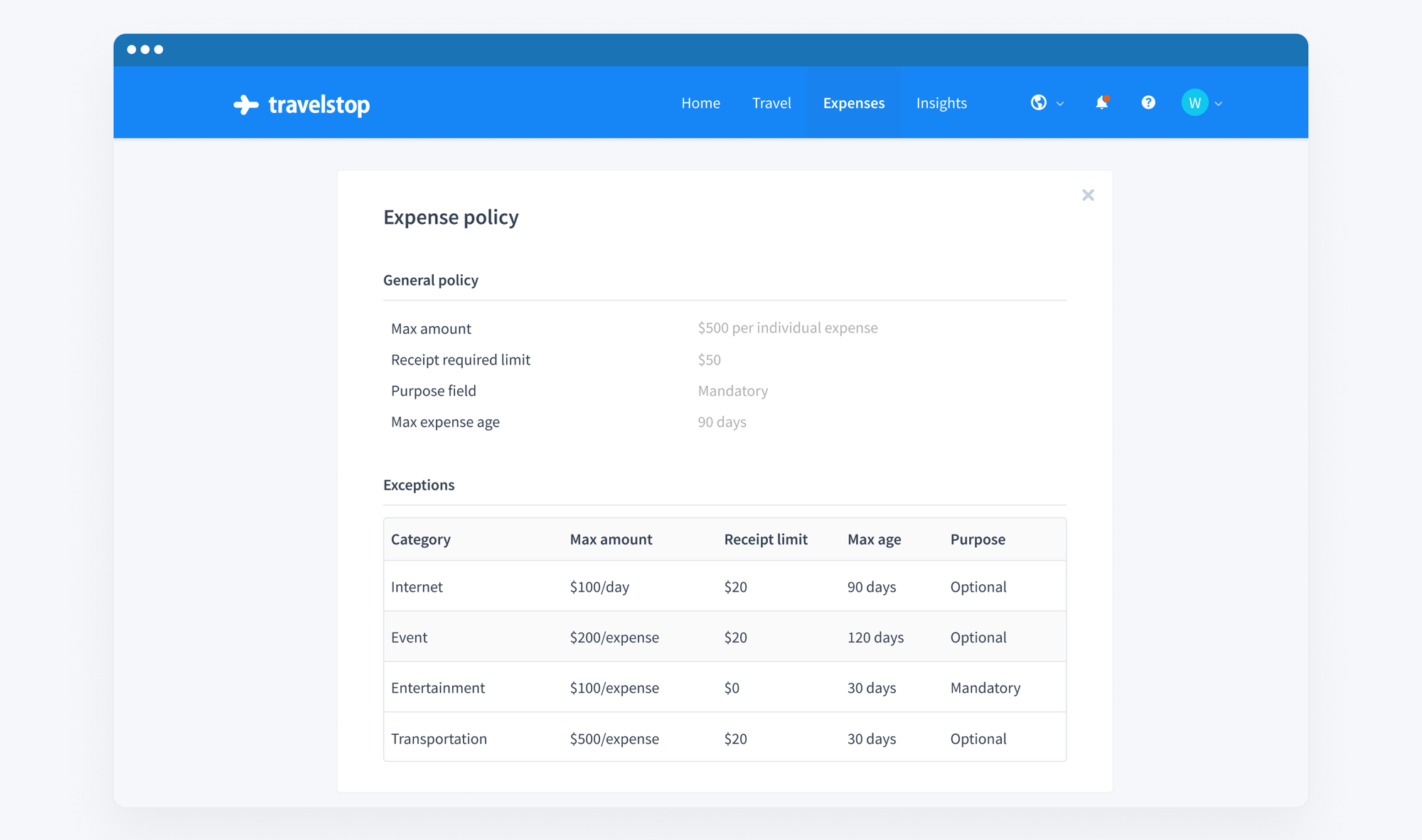Click the Entertainment row Mandatory cell
This screenshot has width=1422, height=840.
coord(985,688)
